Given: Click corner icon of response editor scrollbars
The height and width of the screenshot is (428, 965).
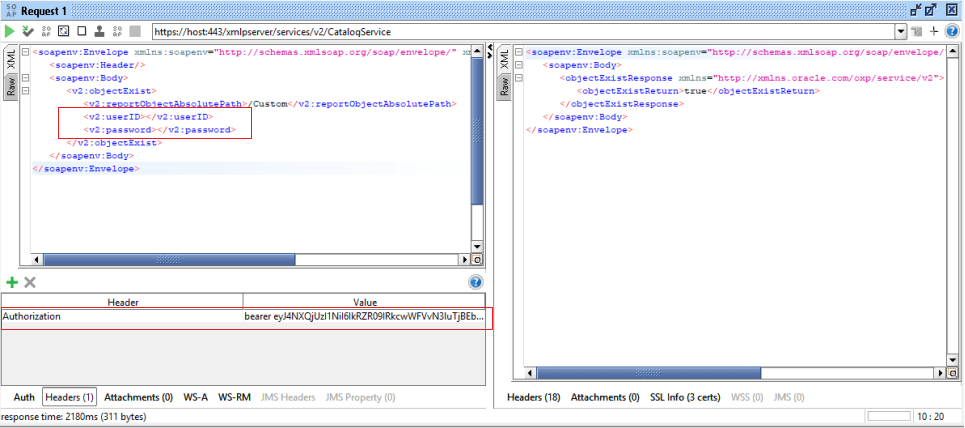Looking at the screenshot, I should coord(952,373).
